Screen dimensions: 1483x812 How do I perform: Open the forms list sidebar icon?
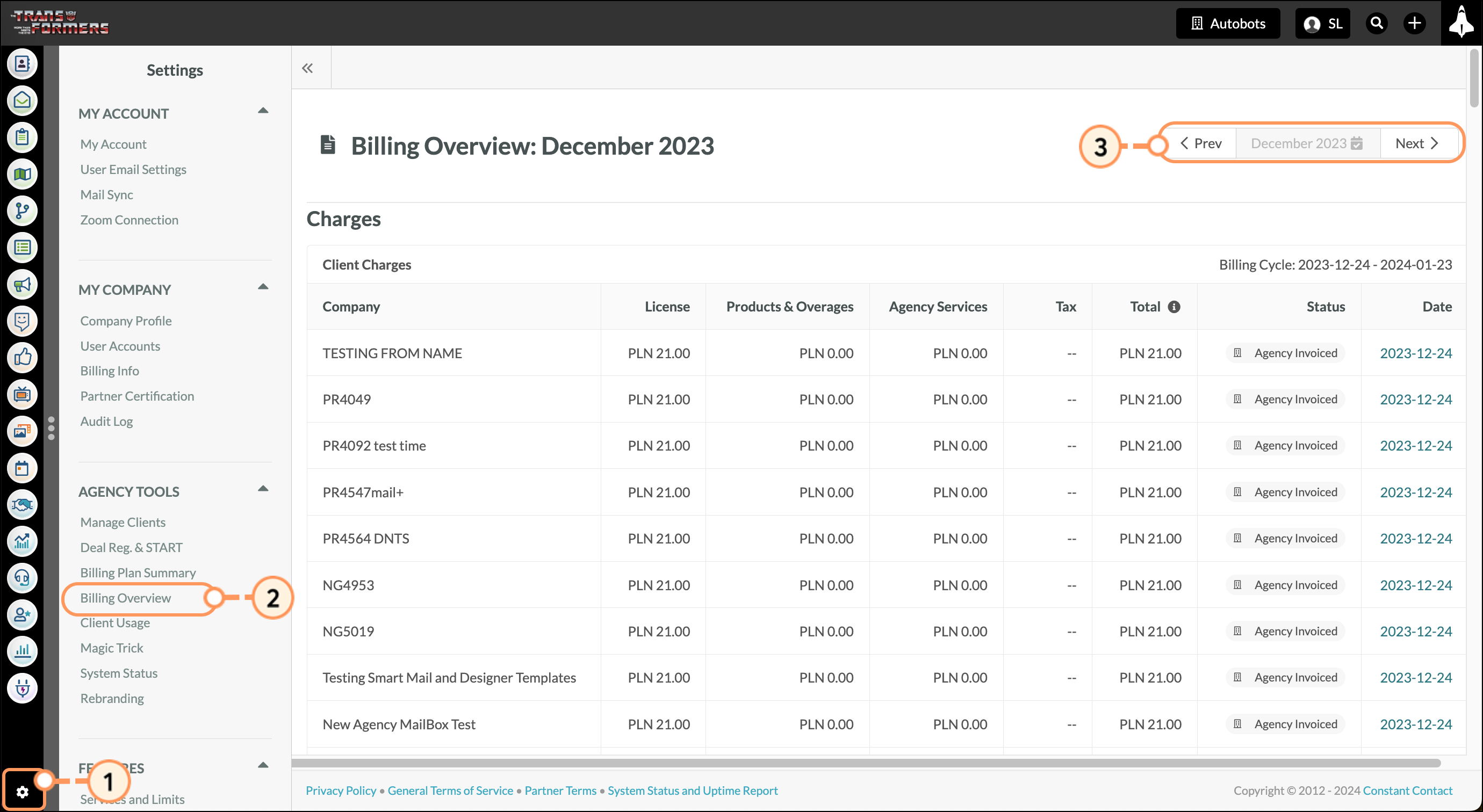tap(22, 248)
